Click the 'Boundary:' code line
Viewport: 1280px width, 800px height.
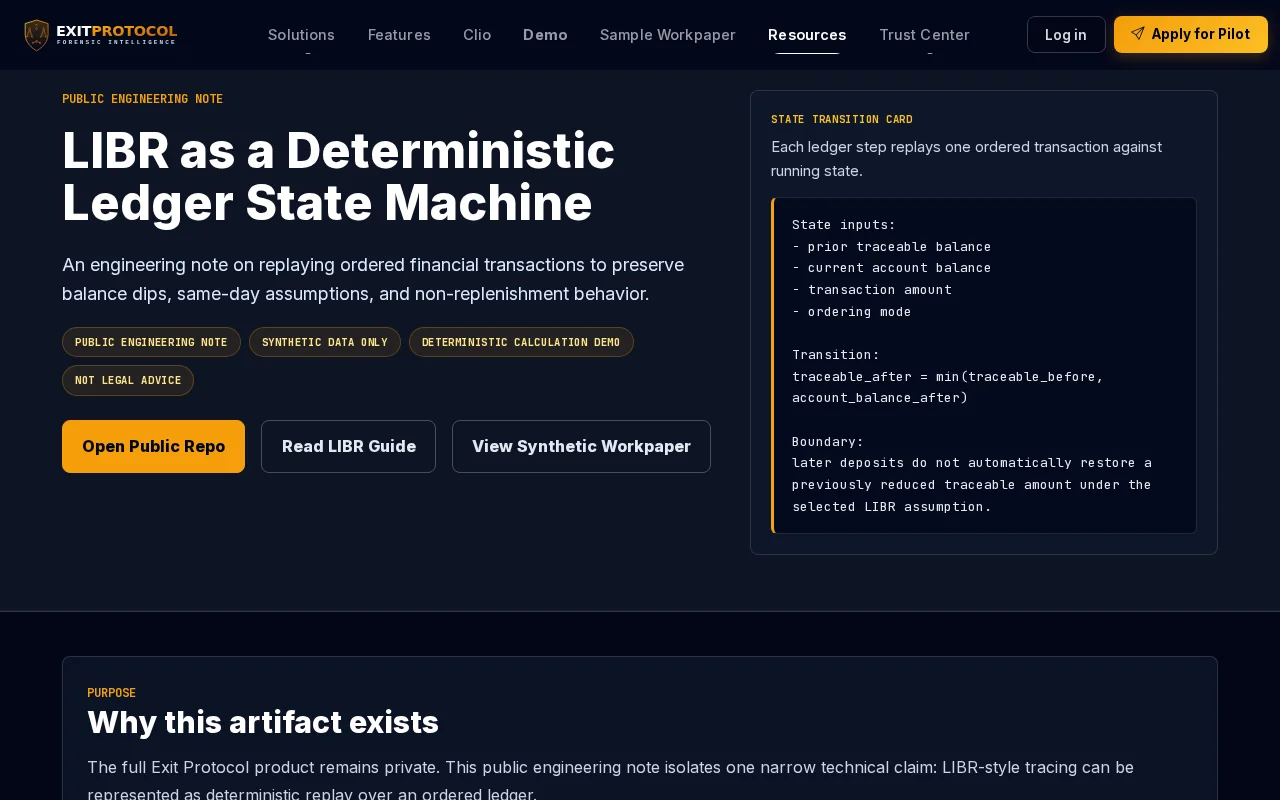coord(828,441)
